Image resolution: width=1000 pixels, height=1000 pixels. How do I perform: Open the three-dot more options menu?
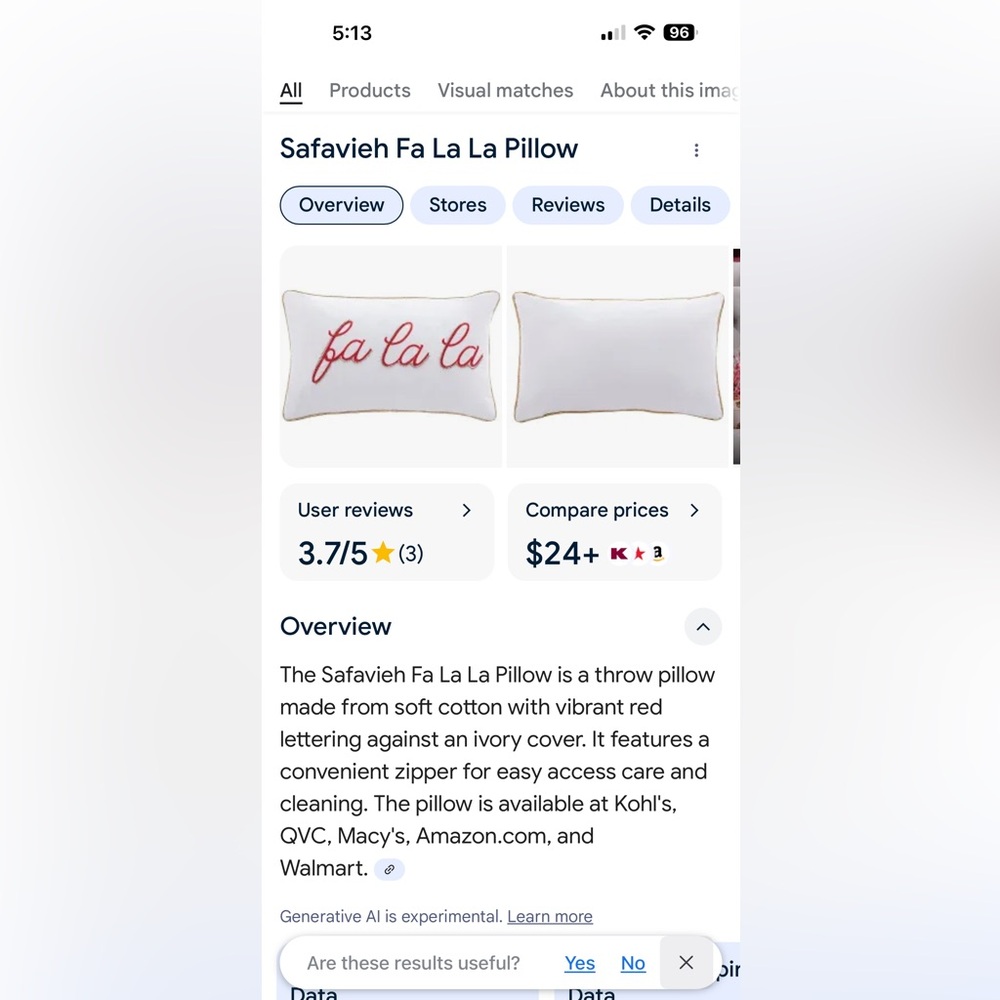696,150
